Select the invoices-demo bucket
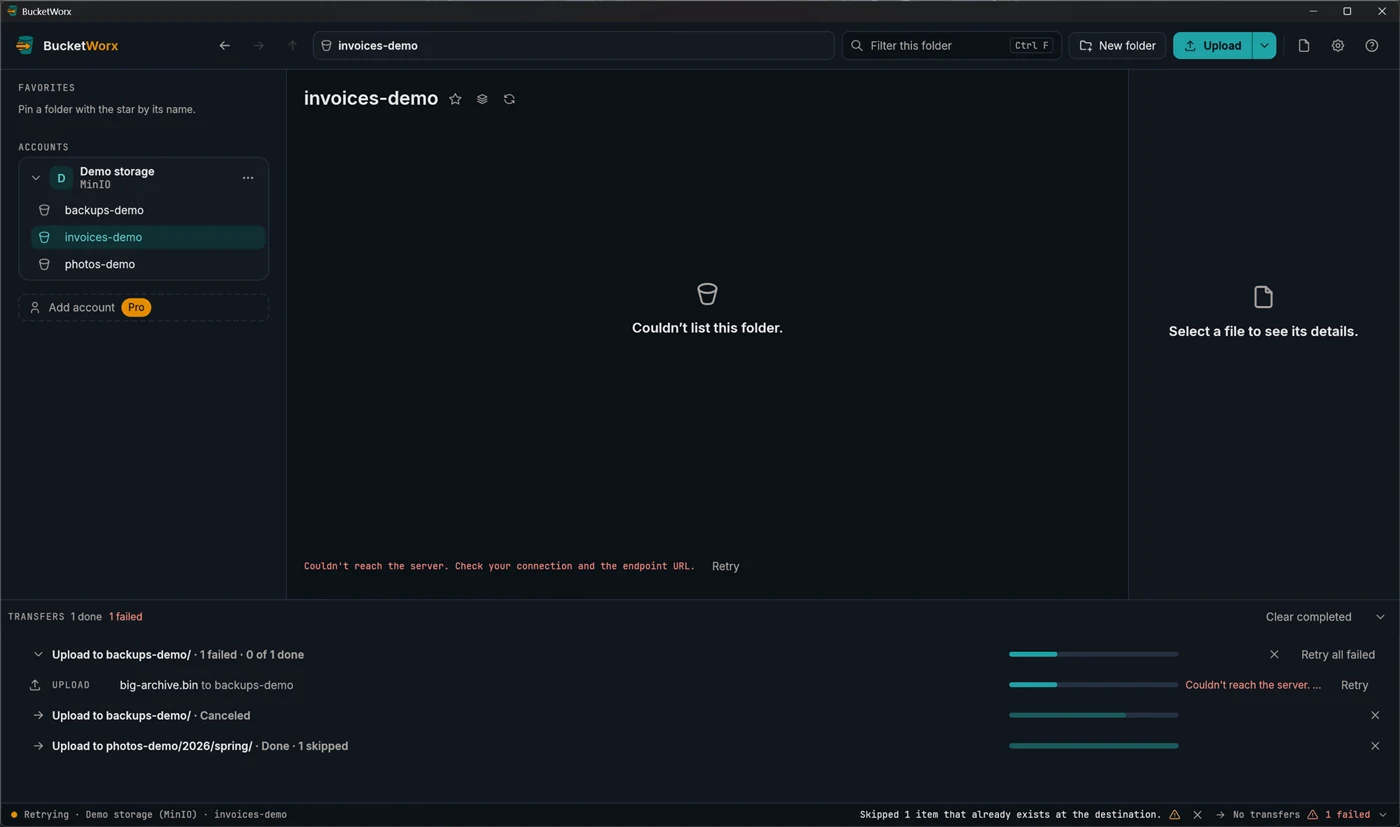 tap(148, 237)
